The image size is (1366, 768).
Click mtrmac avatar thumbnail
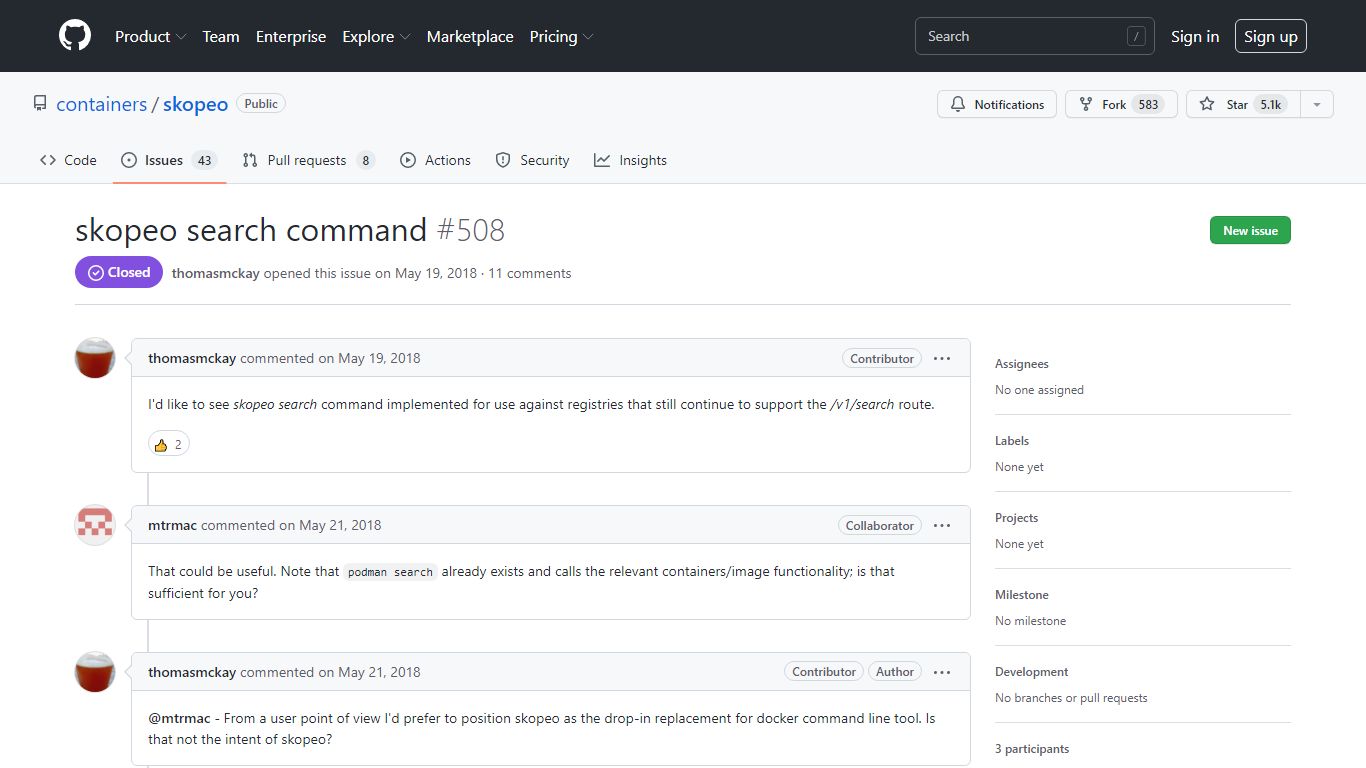(x=95, y=525)
